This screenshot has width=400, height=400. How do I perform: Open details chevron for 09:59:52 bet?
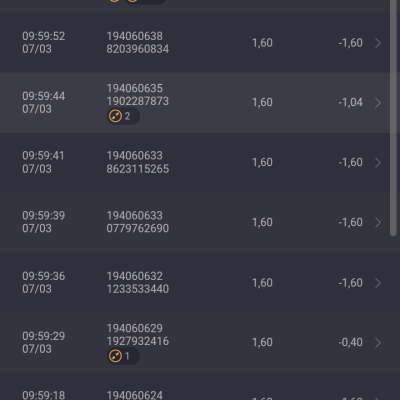(x=378, y=43)
